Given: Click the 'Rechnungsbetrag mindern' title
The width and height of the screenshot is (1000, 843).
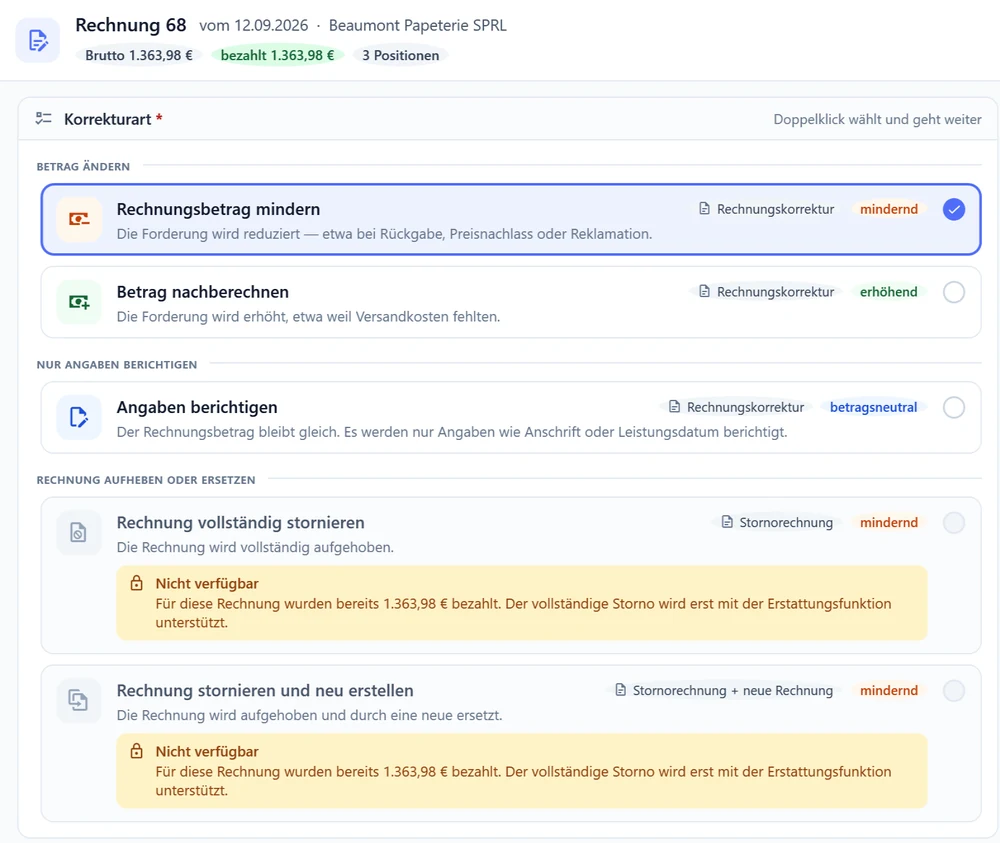Looking at the screenshot, I should [218, 209].
